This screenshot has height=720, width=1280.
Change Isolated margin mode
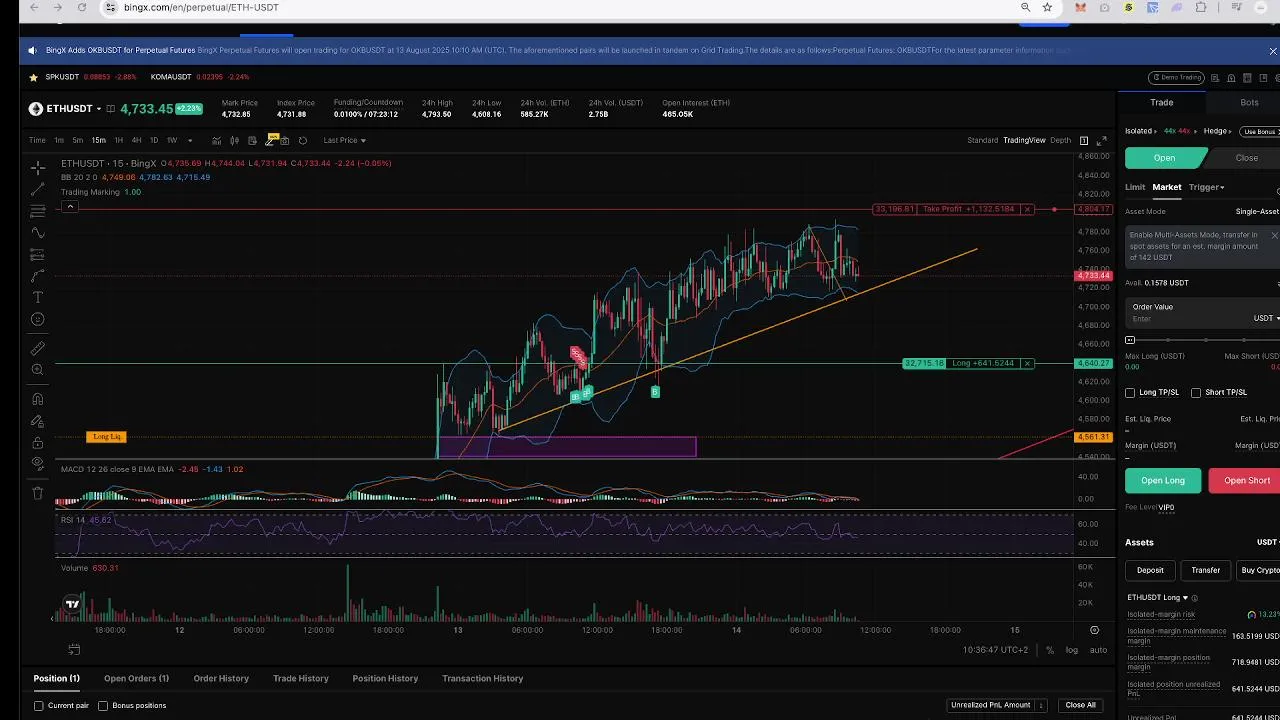1139,131
